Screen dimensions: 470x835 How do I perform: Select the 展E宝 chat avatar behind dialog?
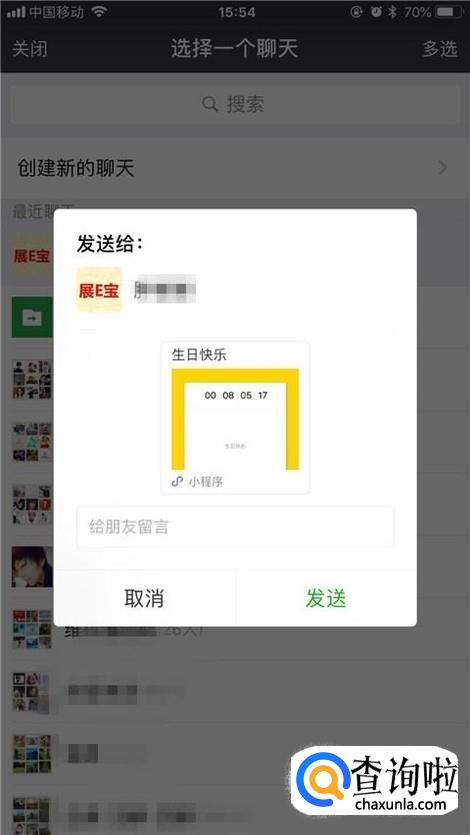(32, 256)
